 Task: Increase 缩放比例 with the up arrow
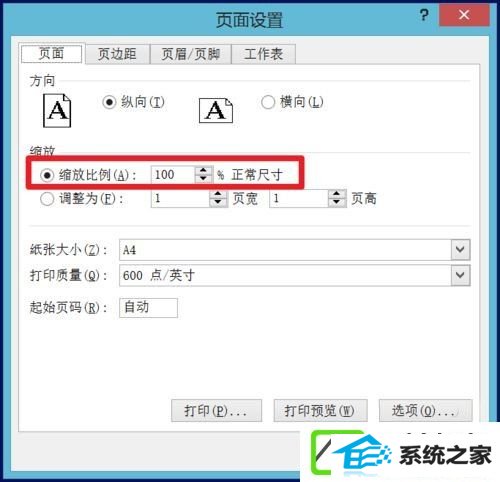click(203, 170)
